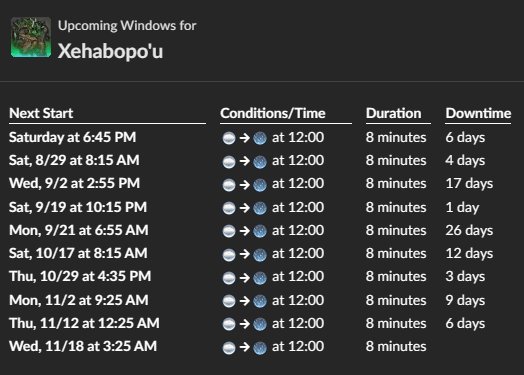Viewport: 524px width, 375px height.
Task: Click the fair-skies weather icon in Sat, 10/17 row
Action: coord(229,254)
